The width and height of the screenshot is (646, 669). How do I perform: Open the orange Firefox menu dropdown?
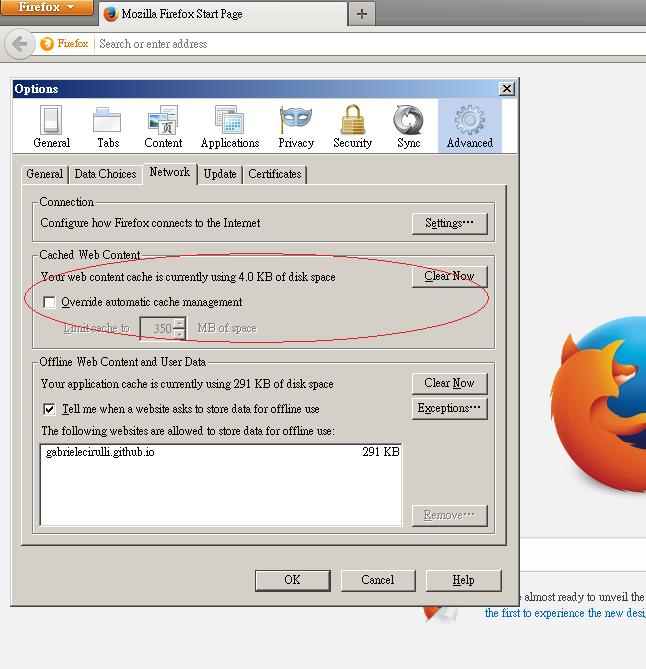click(x=47, y=8)
